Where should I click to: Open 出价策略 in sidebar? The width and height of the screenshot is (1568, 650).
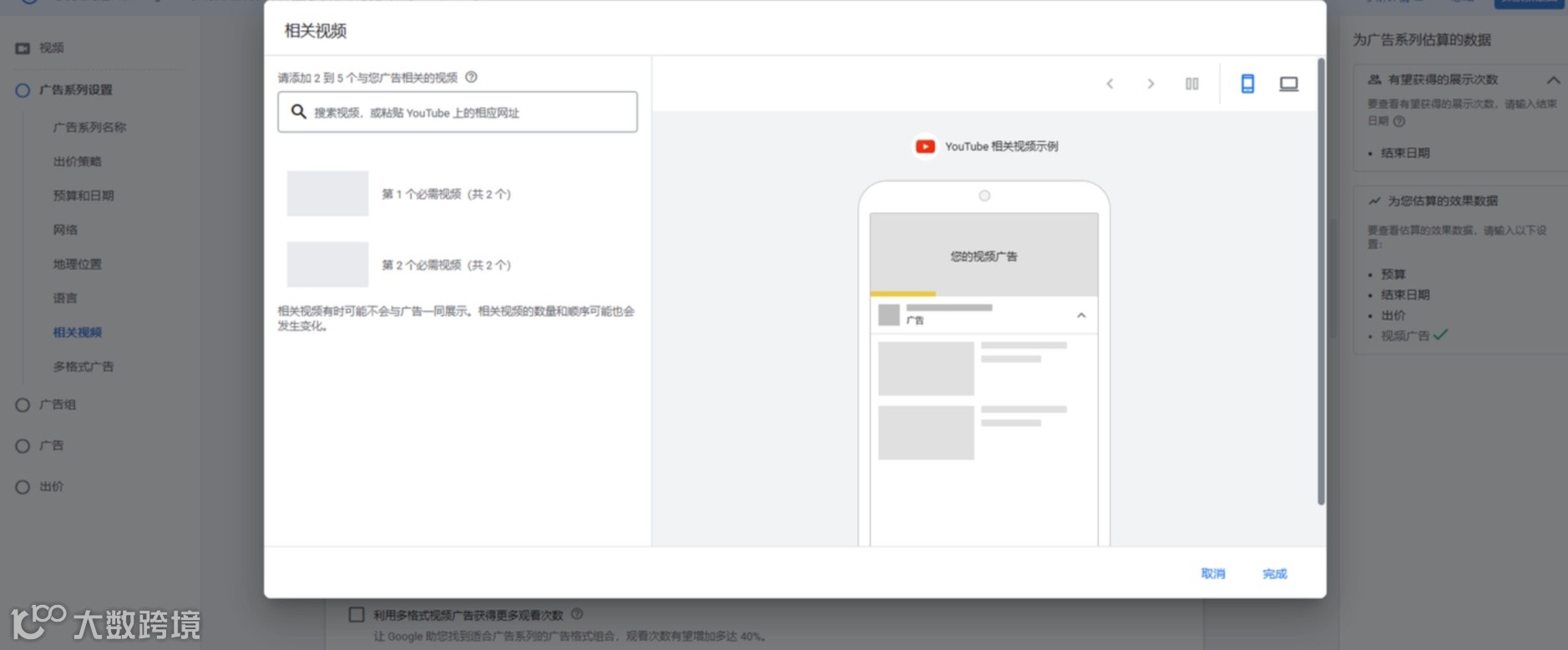pyautogui.click(x=77, y=162)
